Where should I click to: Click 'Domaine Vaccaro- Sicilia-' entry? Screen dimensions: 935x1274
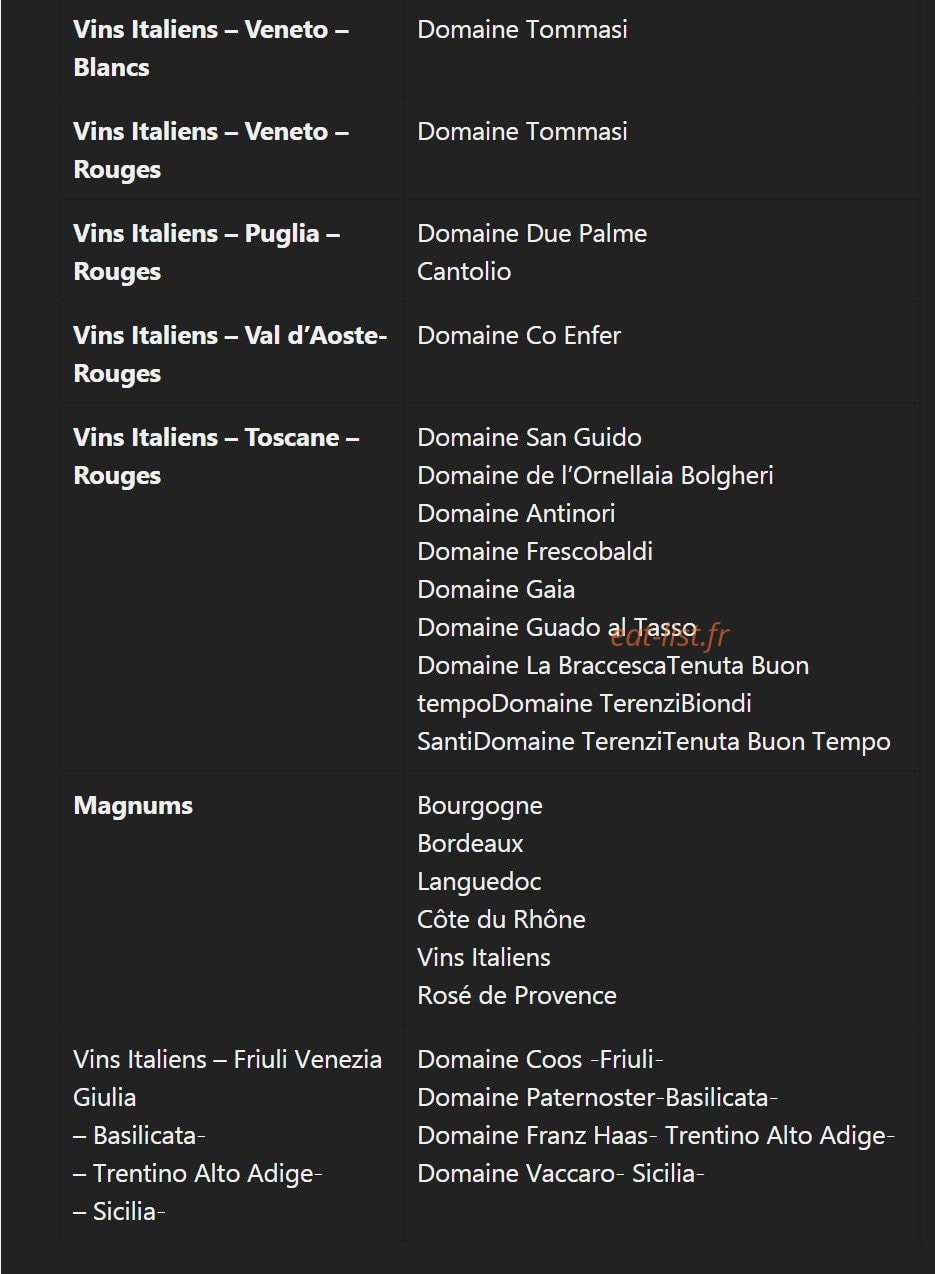point(561,1174)
